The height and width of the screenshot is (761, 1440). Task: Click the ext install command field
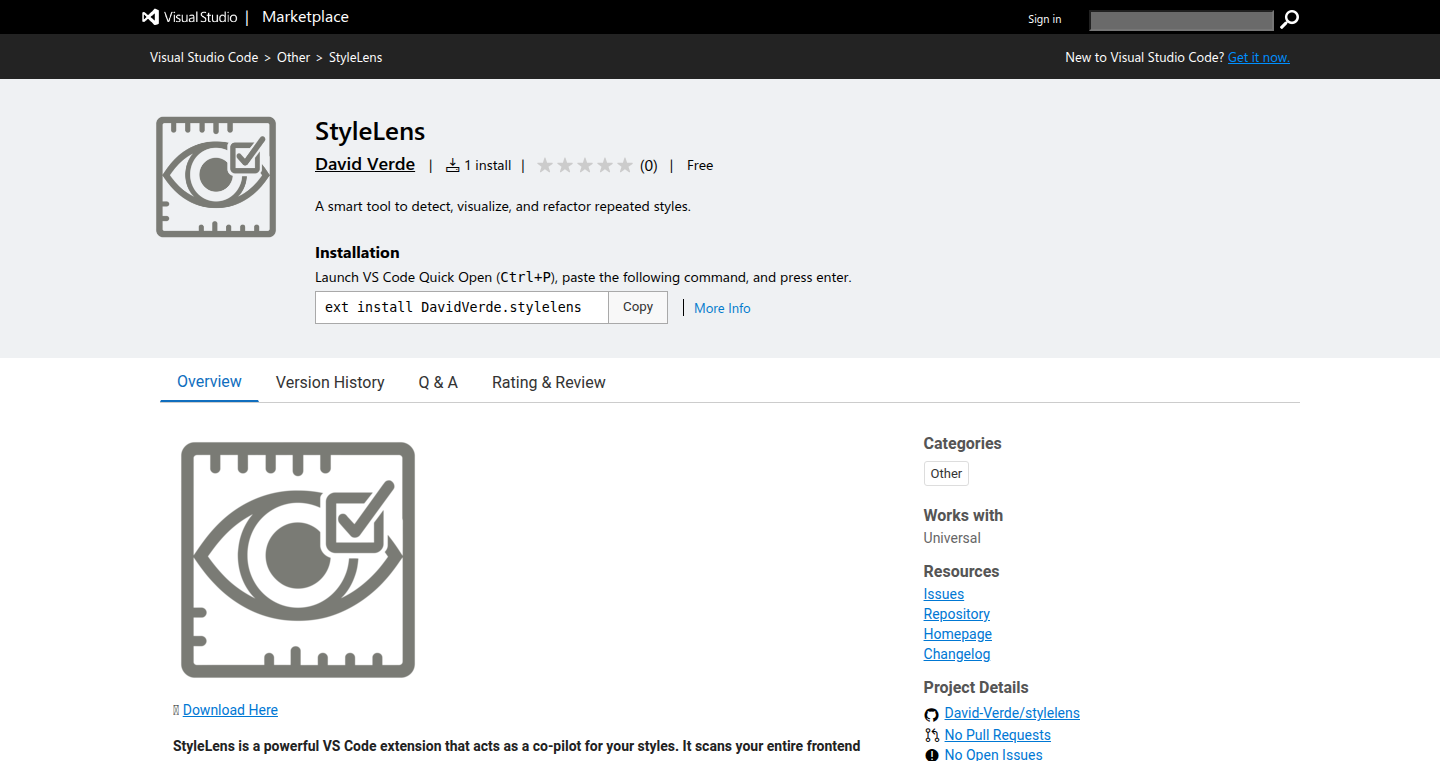462,307
